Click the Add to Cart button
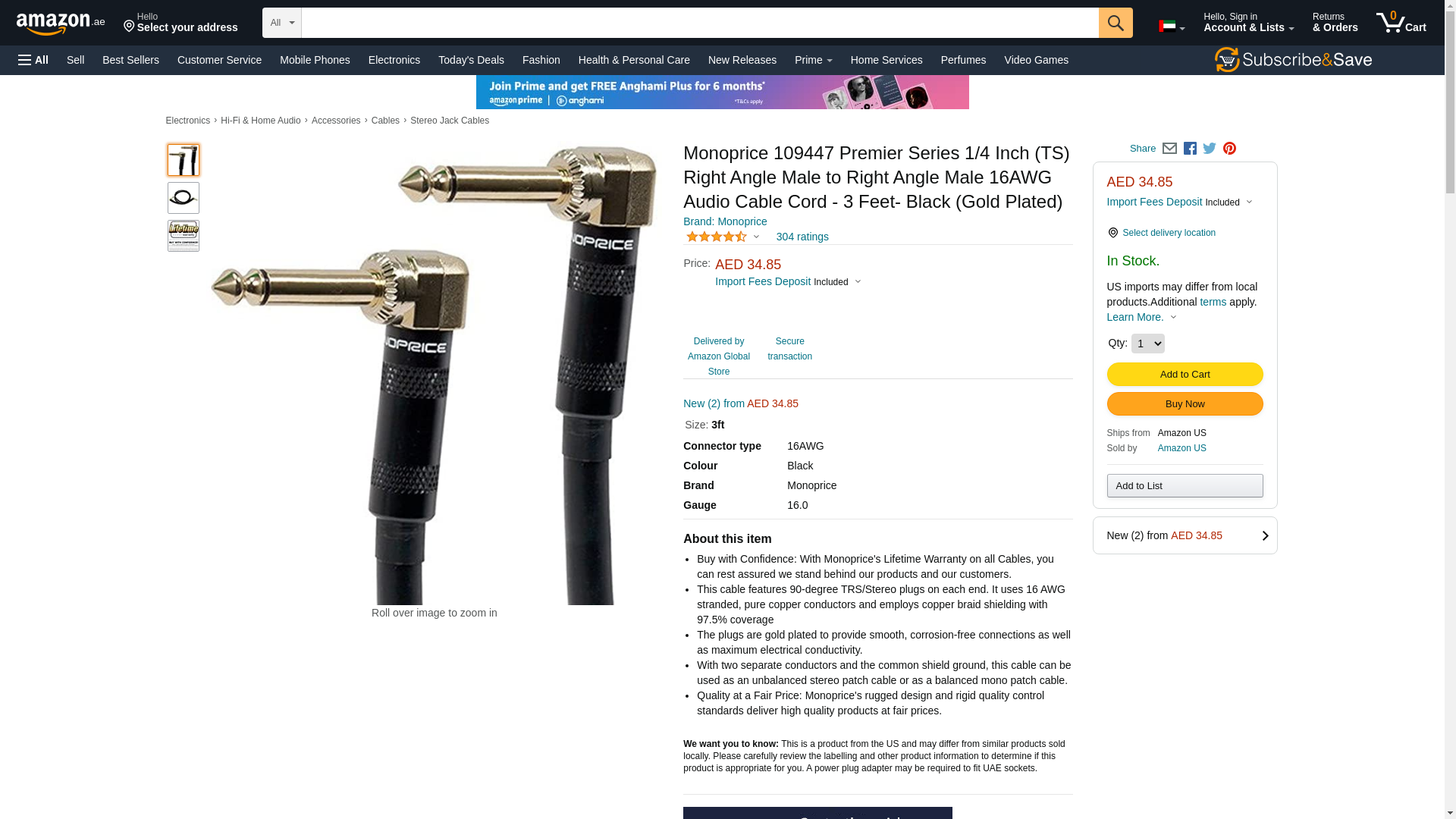The width and height of the screenshot is (1456, 819). point(1185,374)
